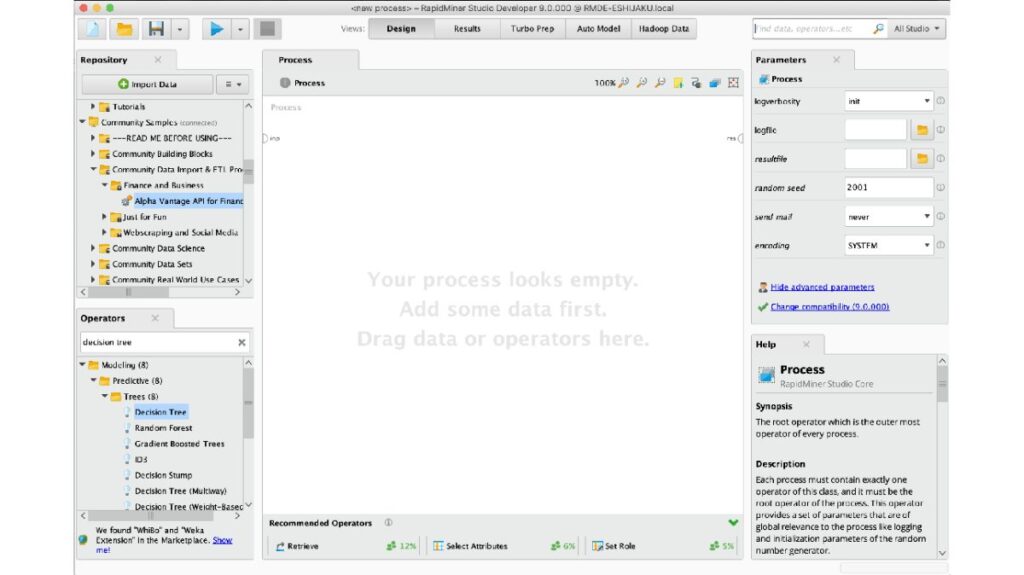Open the encoding dropdown set to SYSTEM

point(888,245)
